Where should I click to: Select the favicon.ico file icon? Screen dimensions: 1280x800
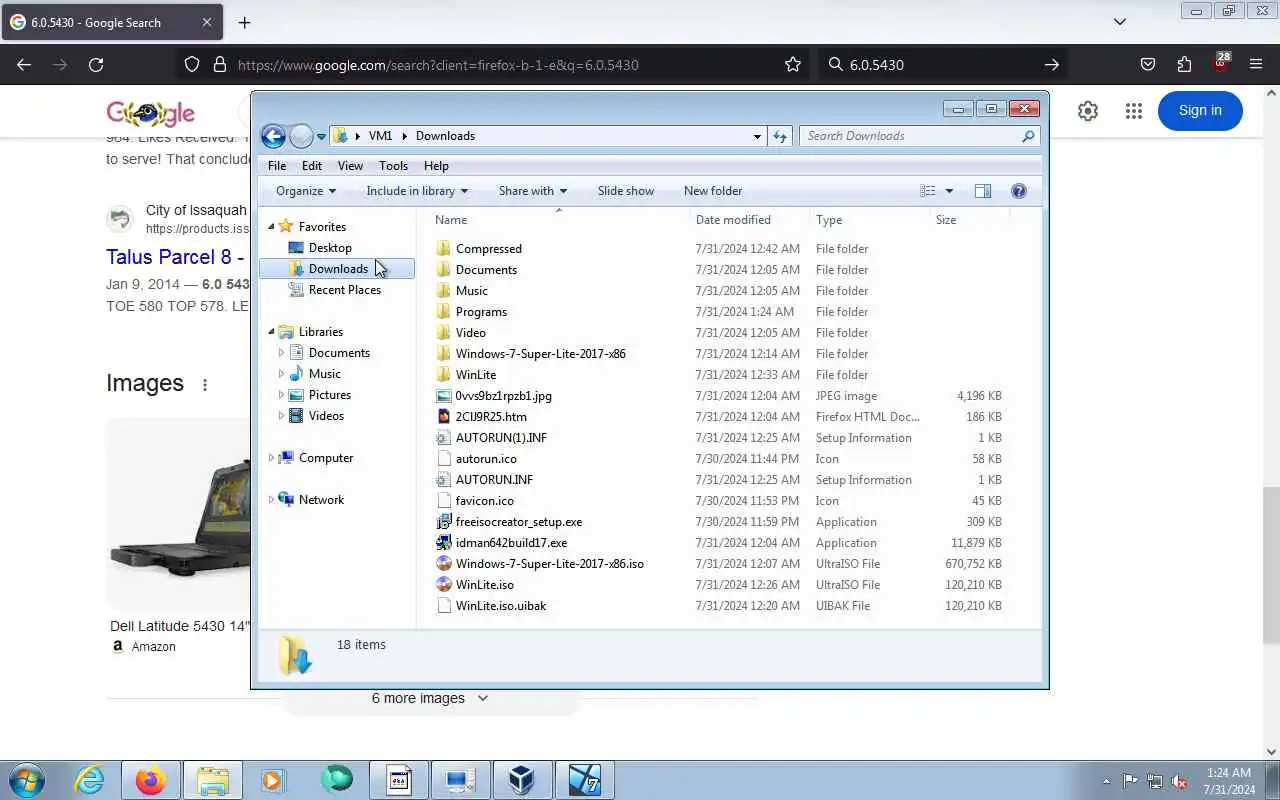444,501
